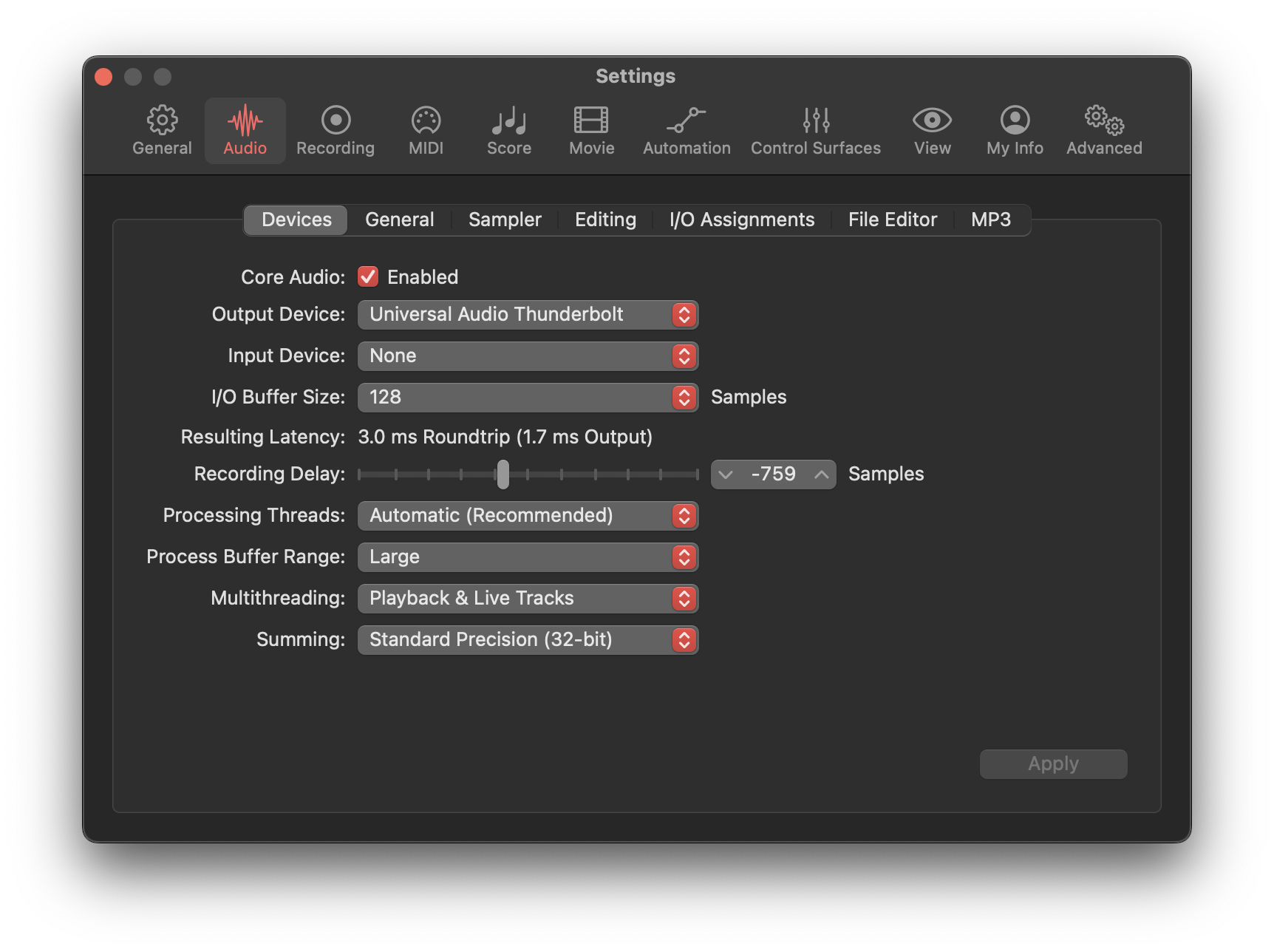The height and width of the screenshot is (952, 1274).
Task: Open the Input Device dropdown
Action: [528, 356]
